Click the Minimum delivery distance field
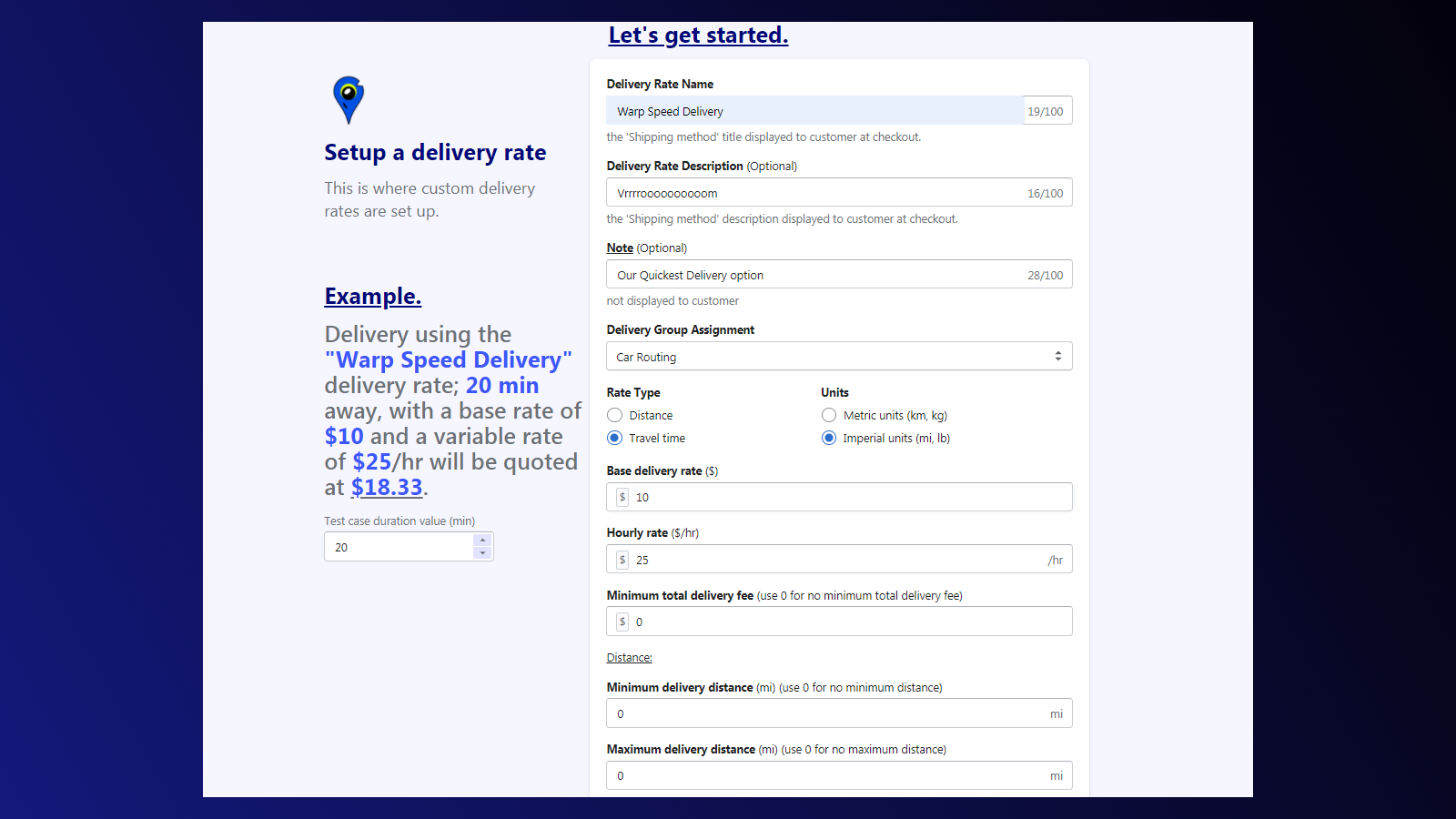This screenshot has height=819, width=1456. 839,713
